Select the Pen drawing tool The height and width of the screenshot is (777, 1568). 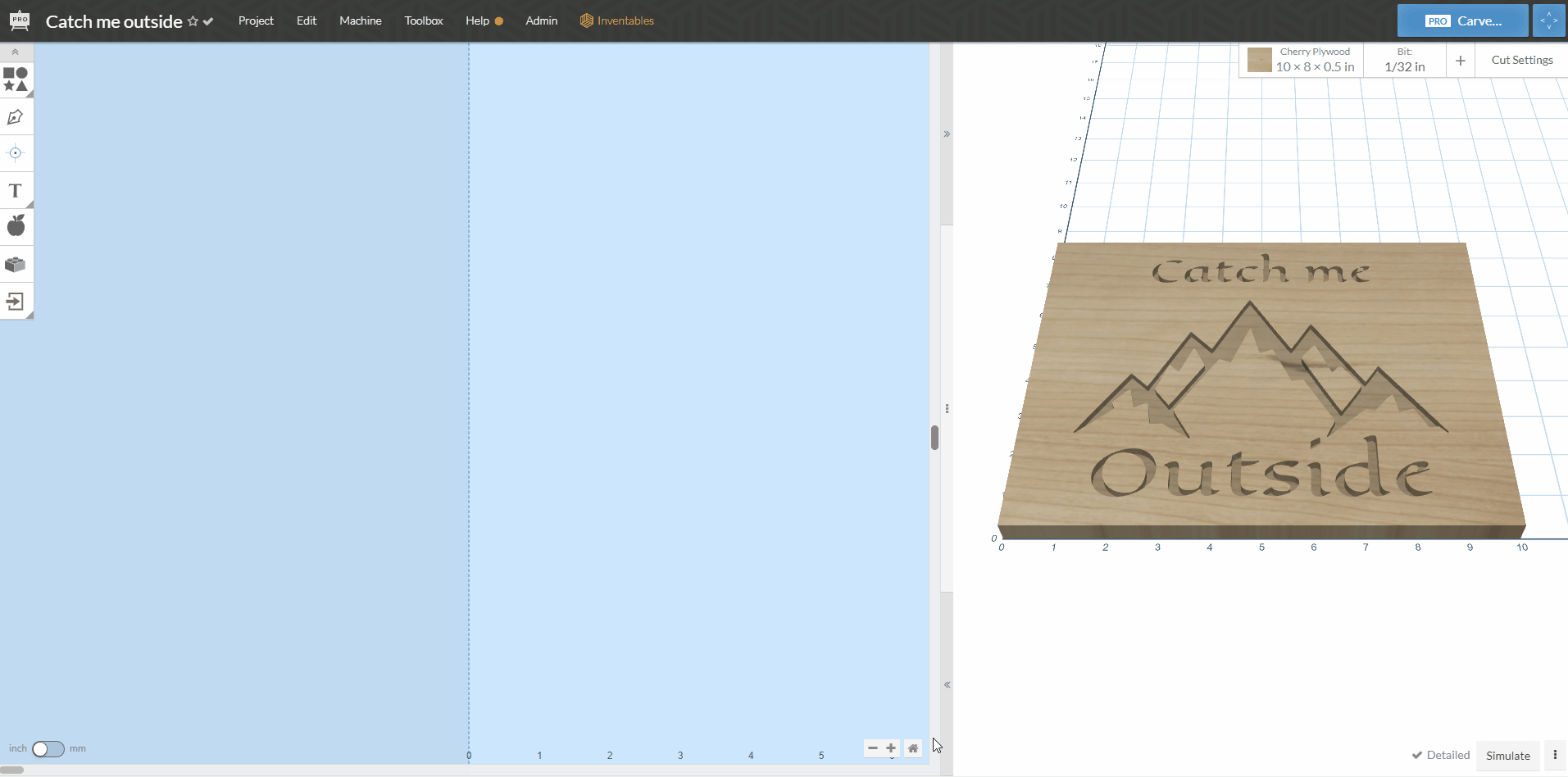16,117
